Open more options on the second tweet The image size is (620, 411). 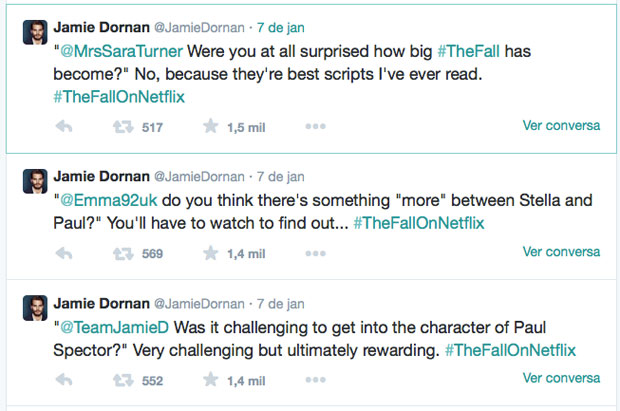tap(315, 254)
